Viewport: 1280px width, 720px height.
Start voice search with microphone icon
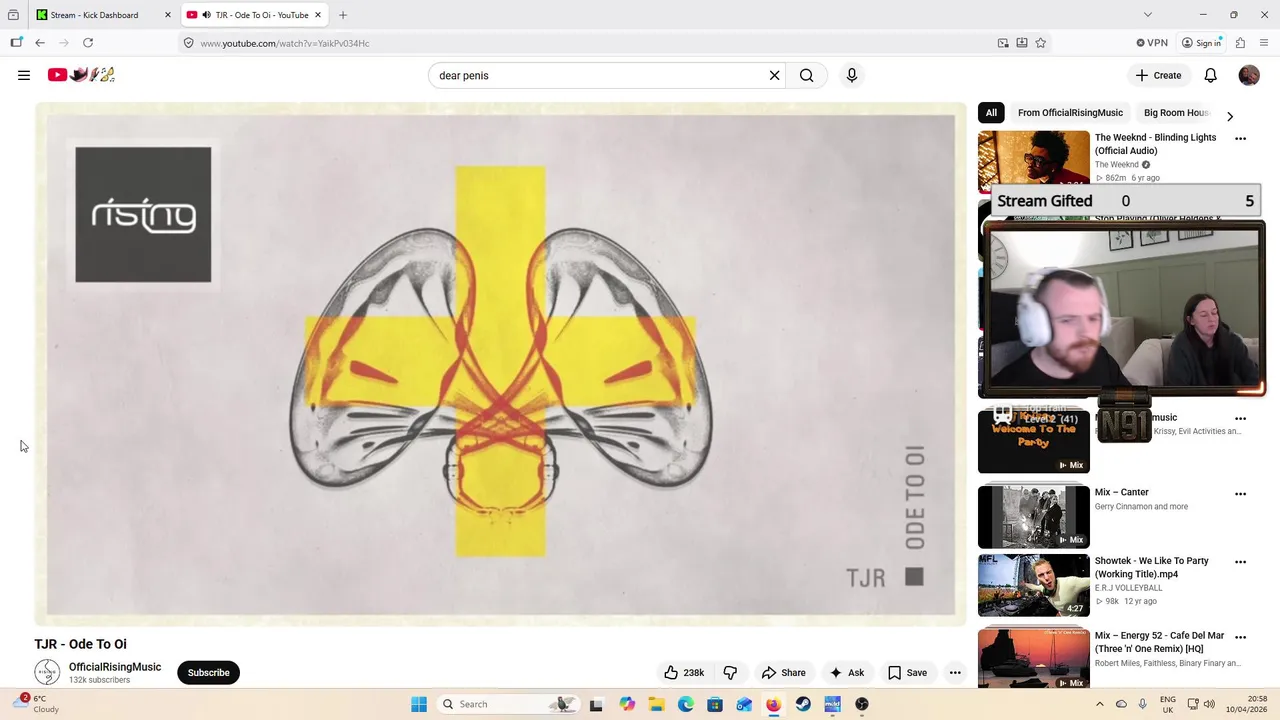852,75
